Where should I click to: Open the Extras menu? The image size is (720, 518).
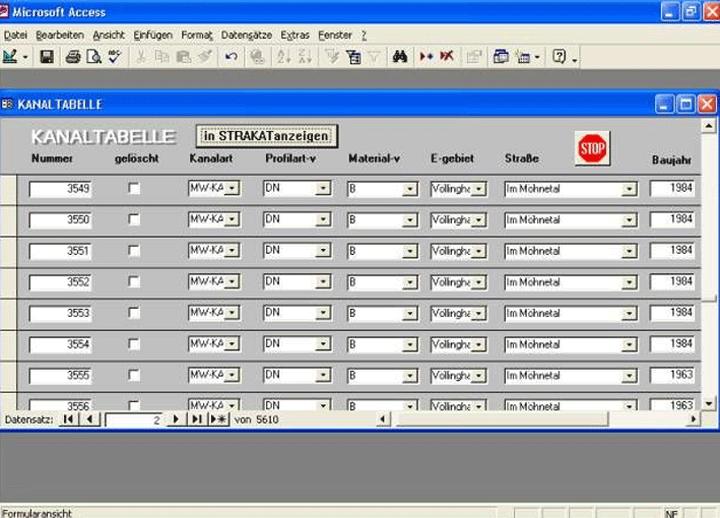[295, 35]
